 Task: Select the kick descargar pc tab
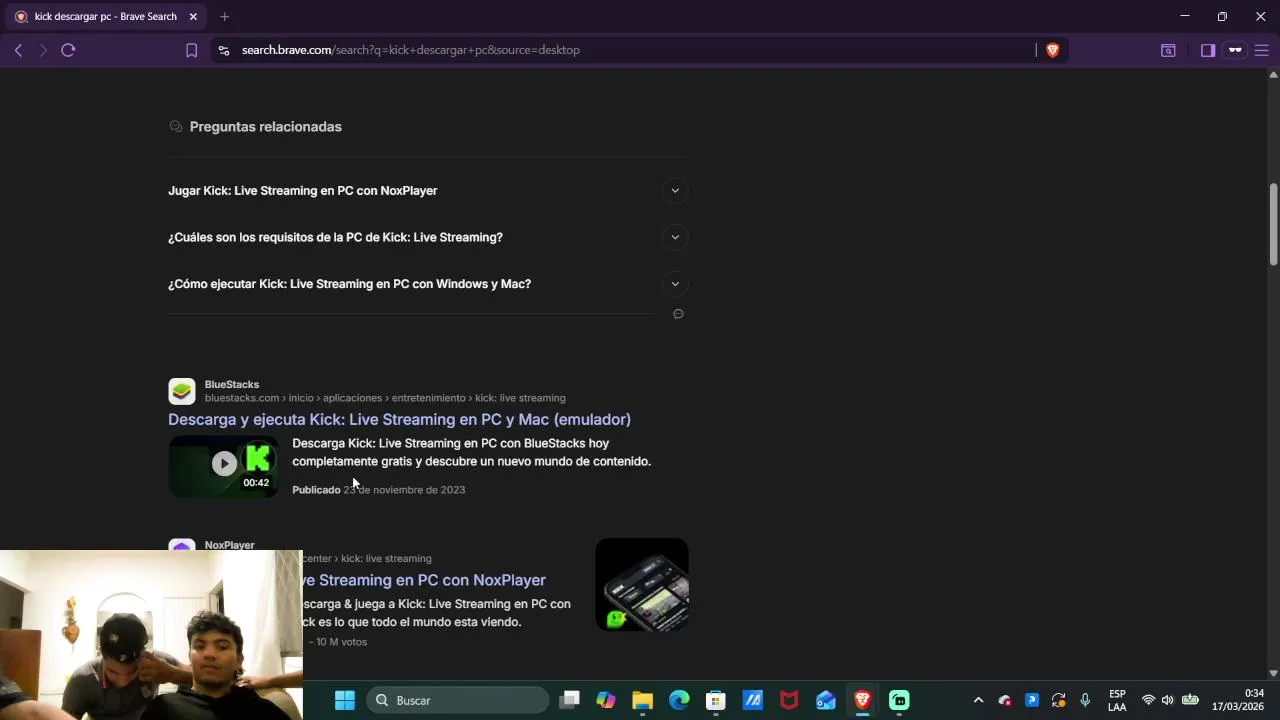click(x=105, y=17)
